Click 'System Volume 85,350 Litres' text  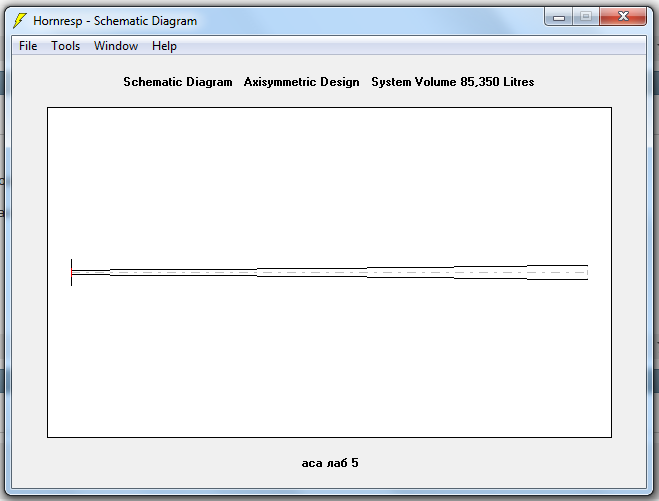pyautogui.click(x=453, y=82)
